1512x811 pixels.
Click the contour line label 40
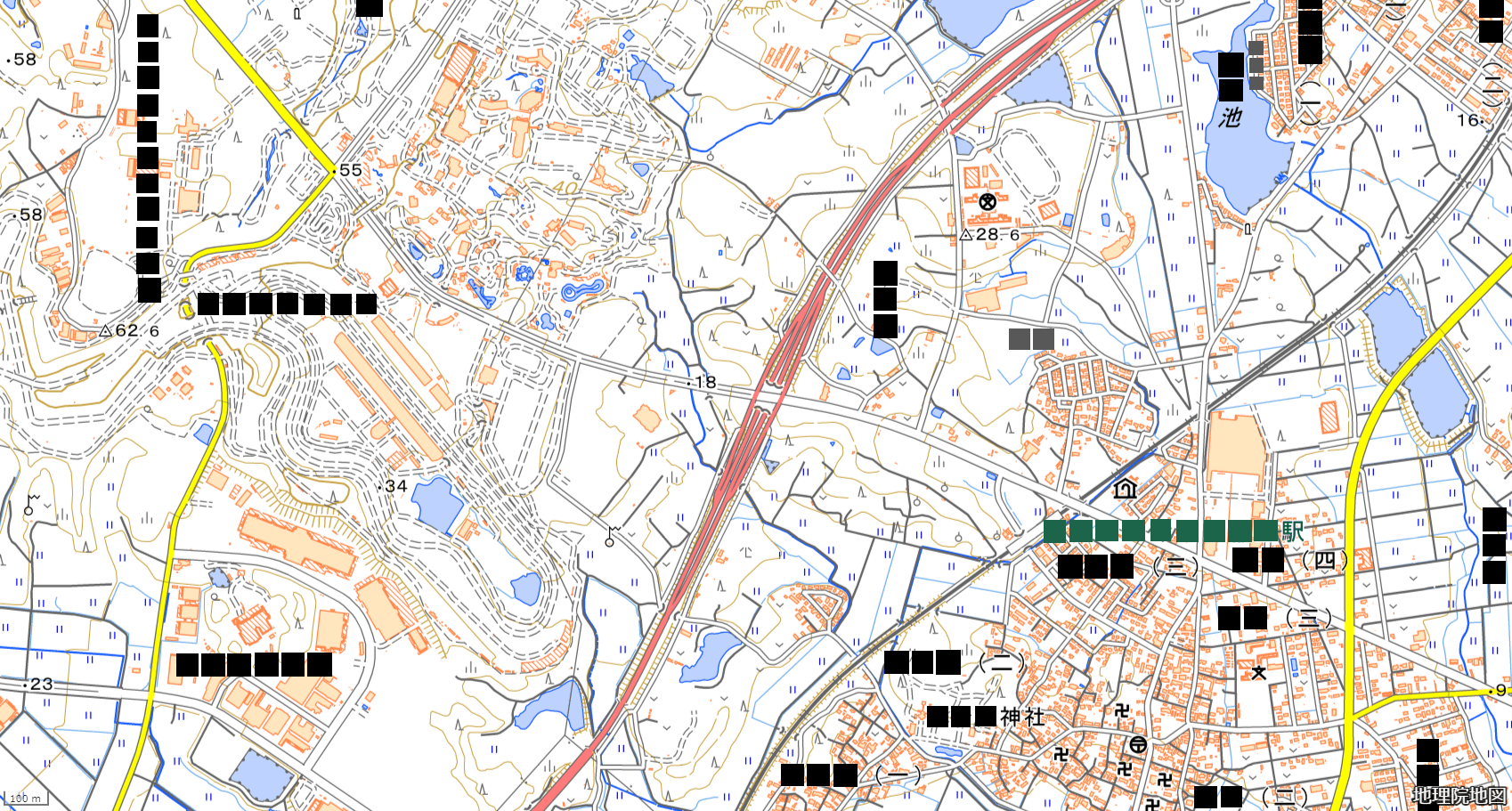point(567,189)
